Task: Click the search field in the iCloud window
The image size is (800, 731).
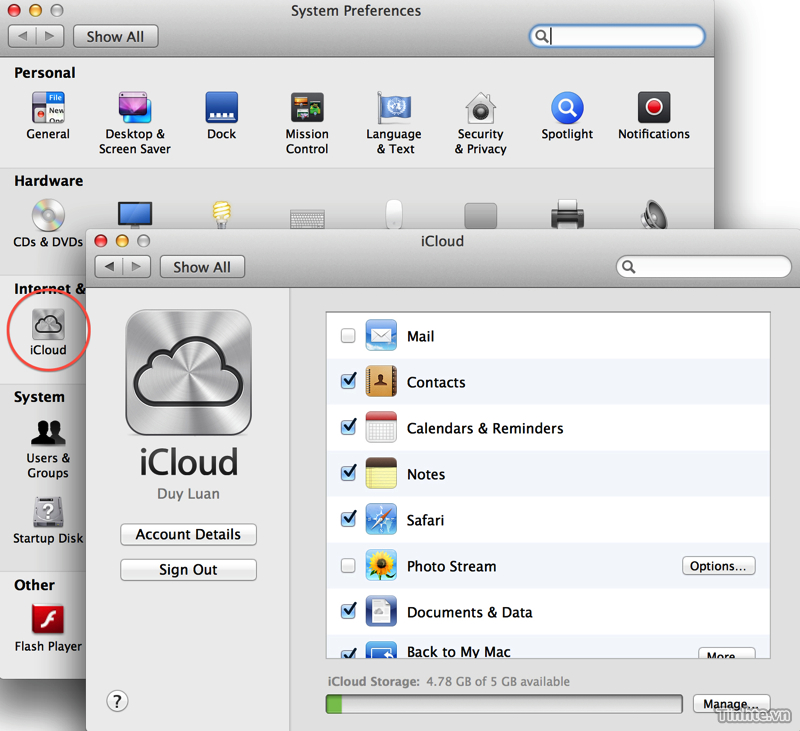Action: click(x=704, y=267)
